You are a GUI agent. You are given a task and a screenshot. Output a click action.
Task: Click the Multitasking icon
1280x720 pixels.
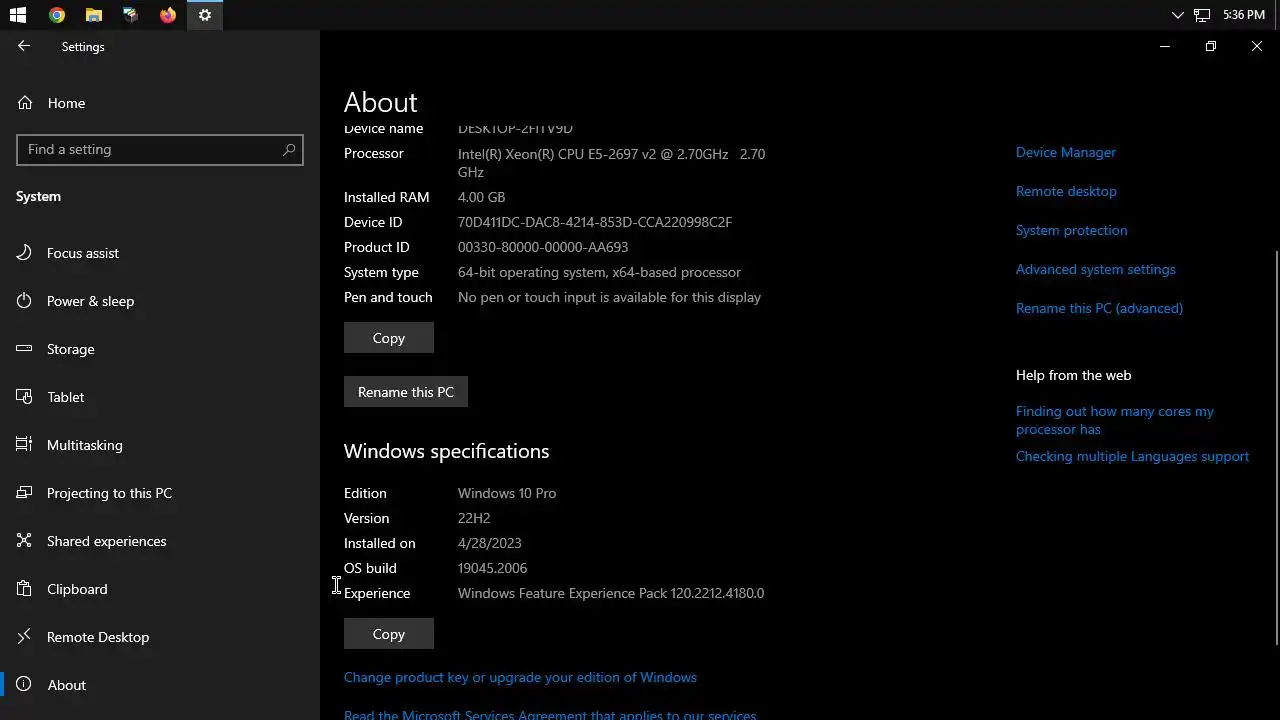pos(25,444)
